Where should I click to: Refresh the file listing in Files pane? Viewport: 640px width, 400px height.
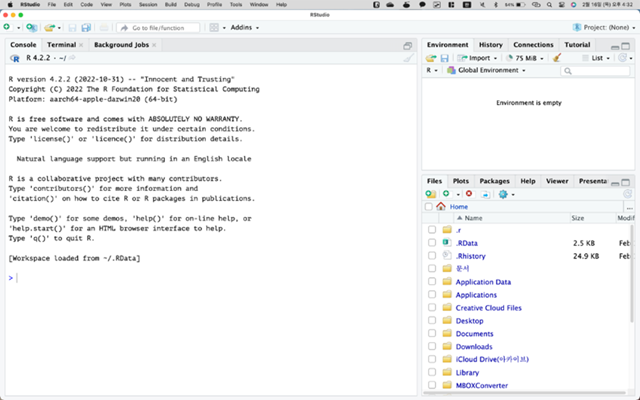tap(627, 194)
